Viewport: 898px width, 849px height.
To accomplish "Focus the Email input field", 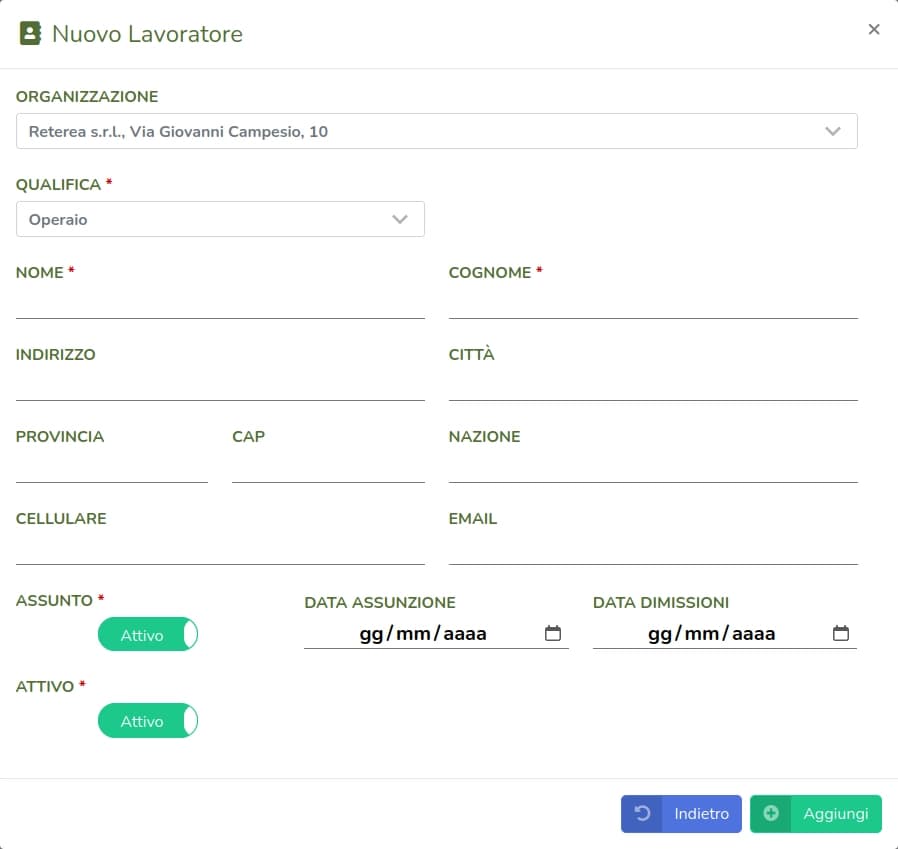I will pos(653,548).
